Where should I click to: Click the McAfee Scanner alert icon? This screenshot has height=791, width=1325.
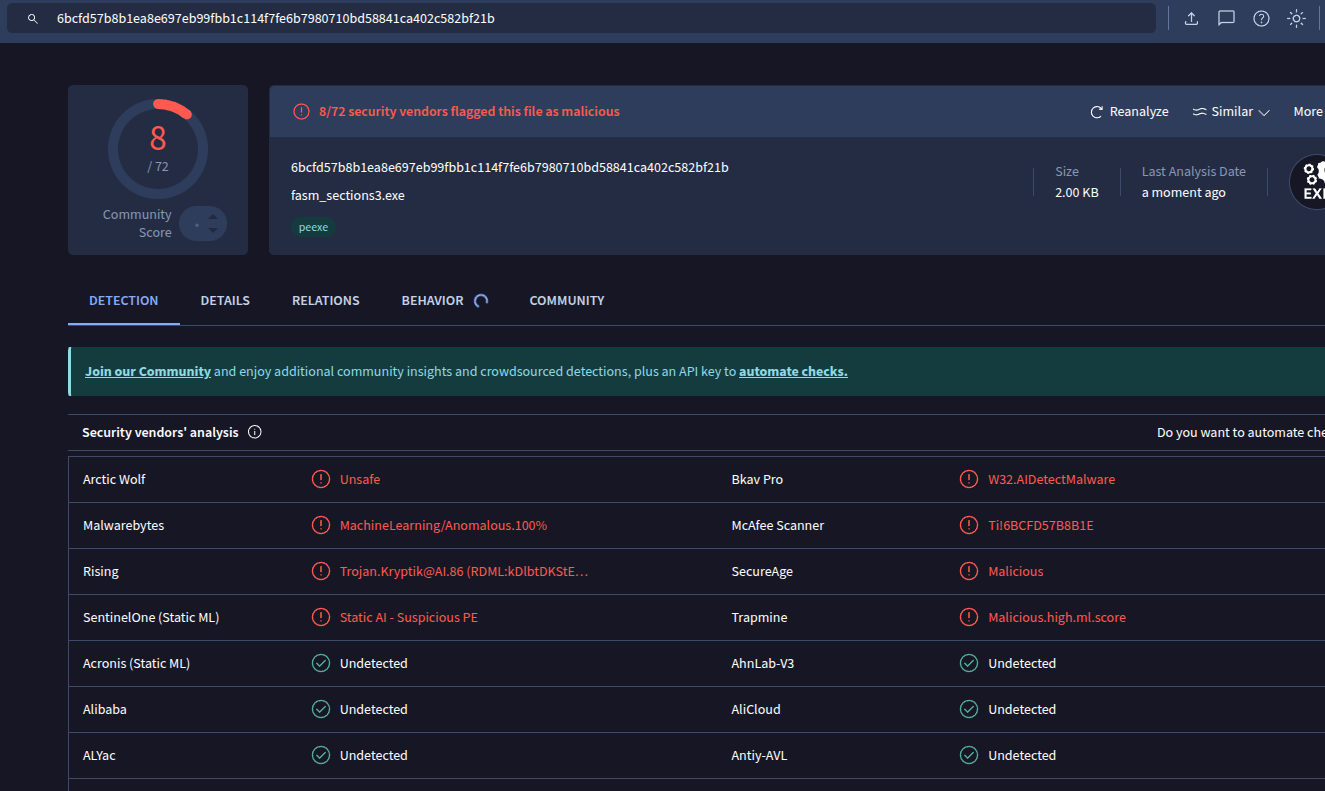tap(968, 525)
